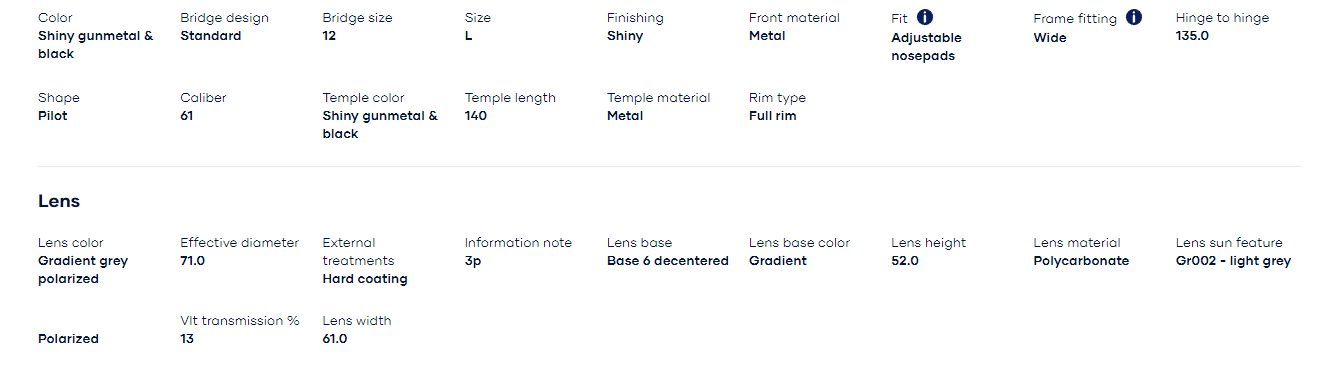Click the Shiny gunmetal & black color value

coord(96,45)
